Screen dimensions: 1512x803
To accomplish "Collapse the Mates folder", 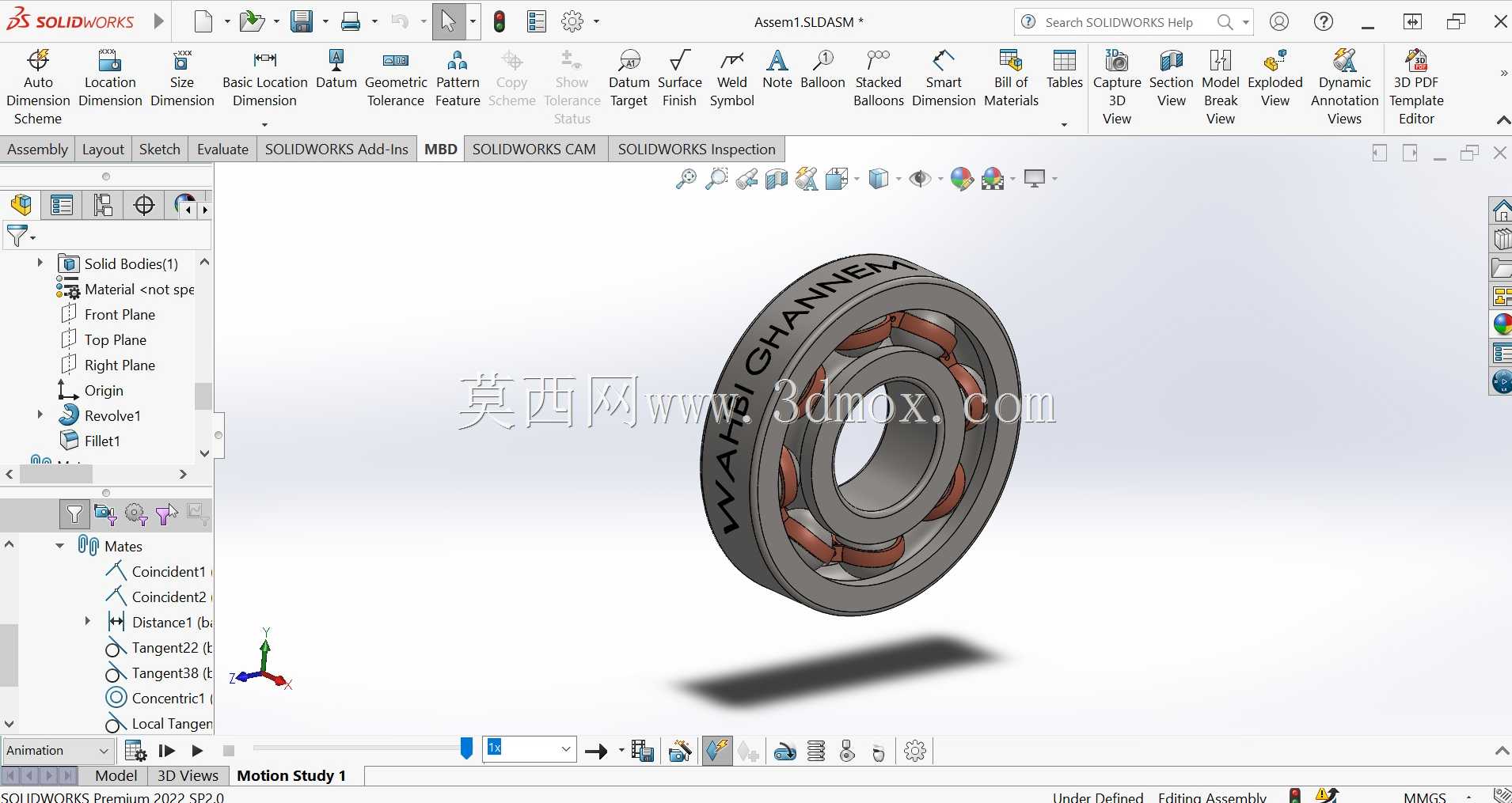I will click(x=60, y=546).
